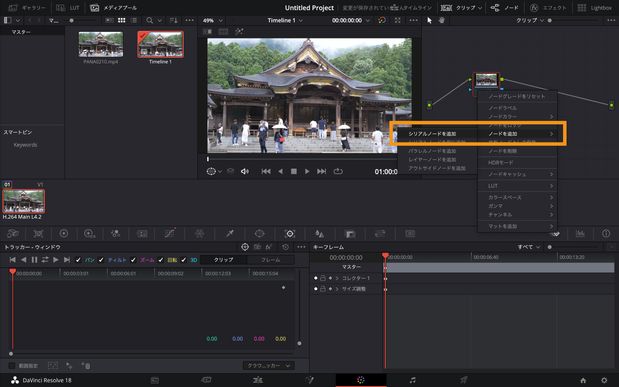619x387 pixels.
Task: Open the ノードを追加 context menu entry
Action: (x=517, y=134)
